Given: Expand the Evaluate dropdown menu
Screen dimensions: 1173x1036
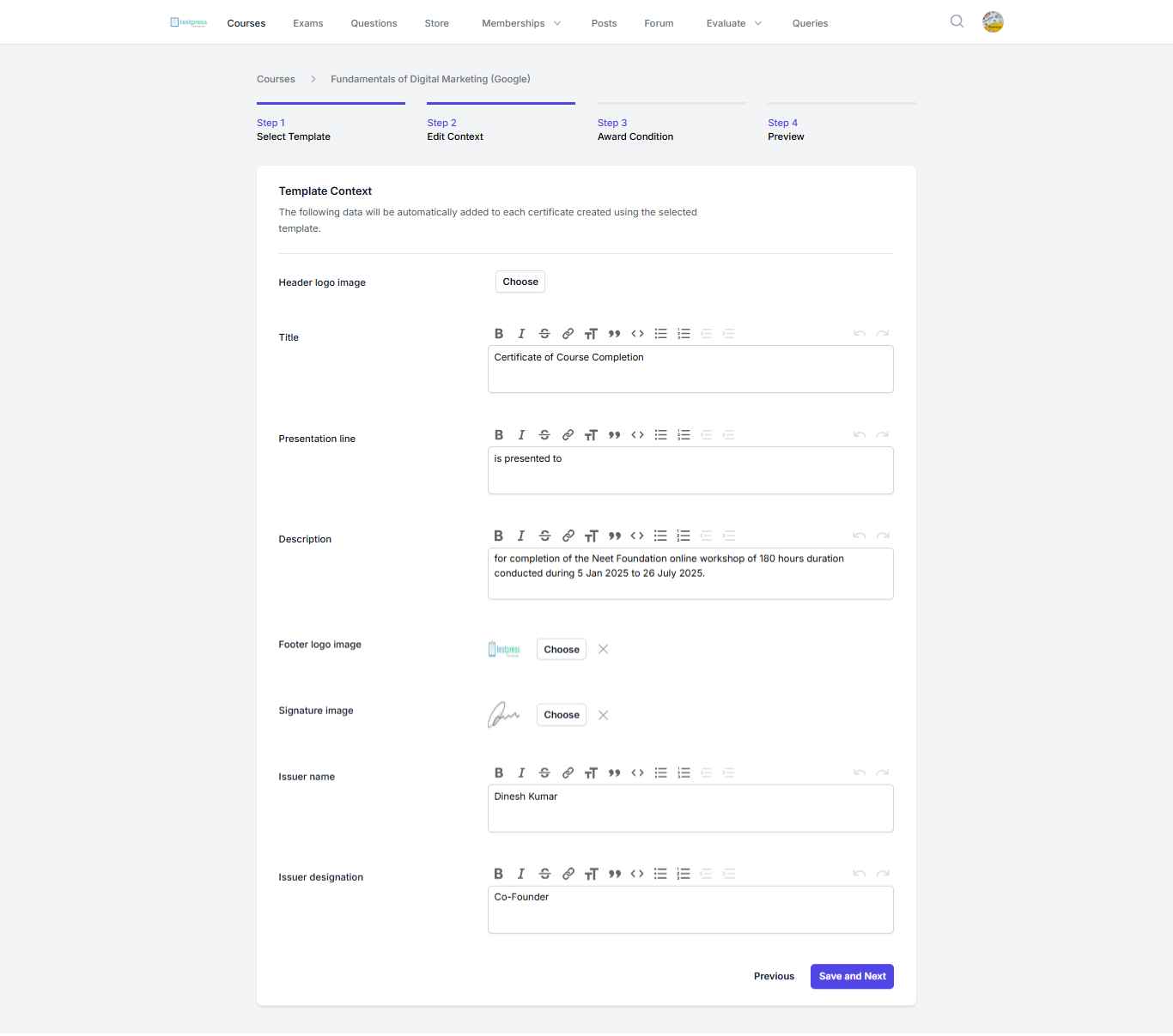Looking at the screenshot, I should click(734, 23).
